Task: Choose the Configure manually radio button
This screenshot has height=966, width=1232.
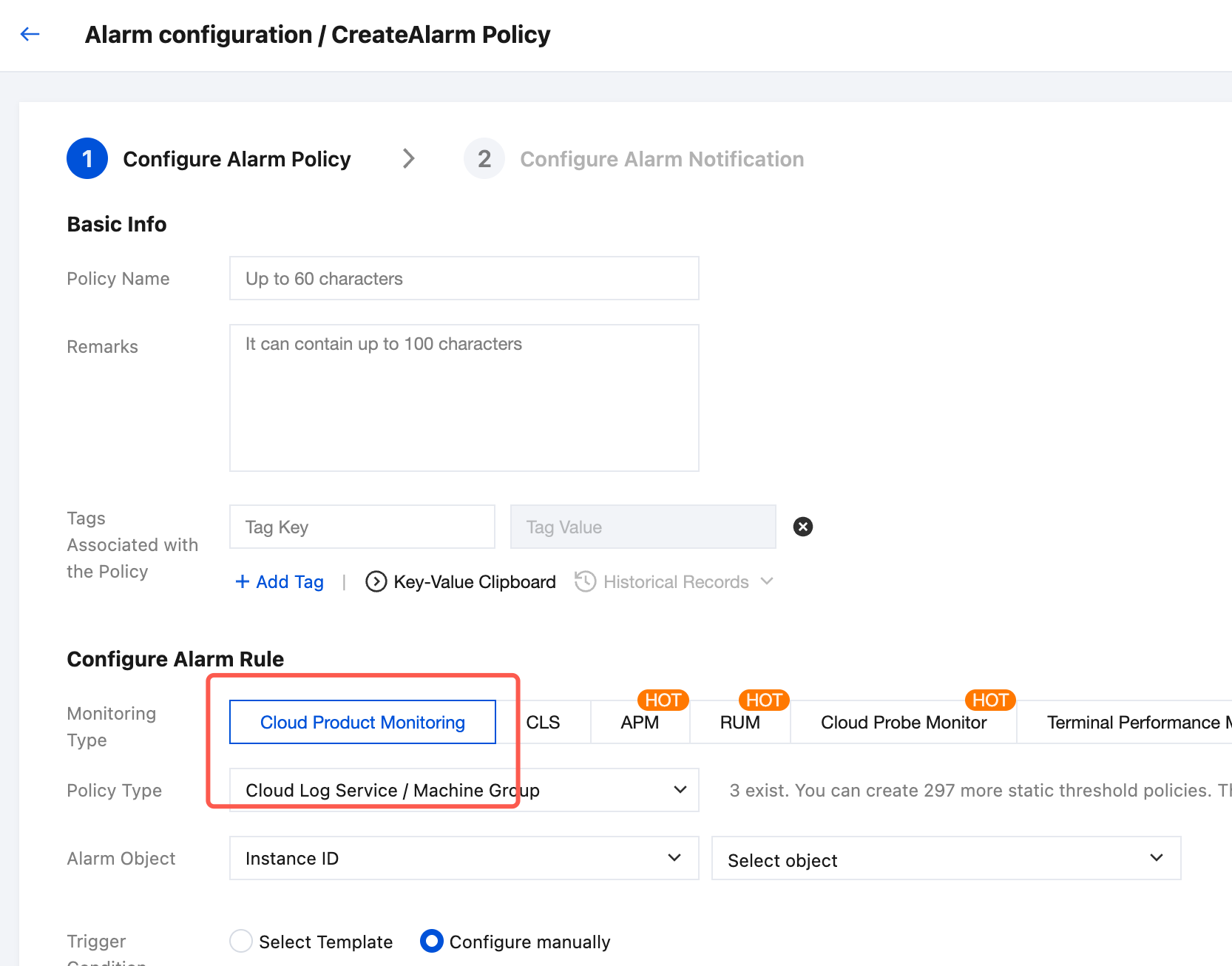Action: click(432, 941)
